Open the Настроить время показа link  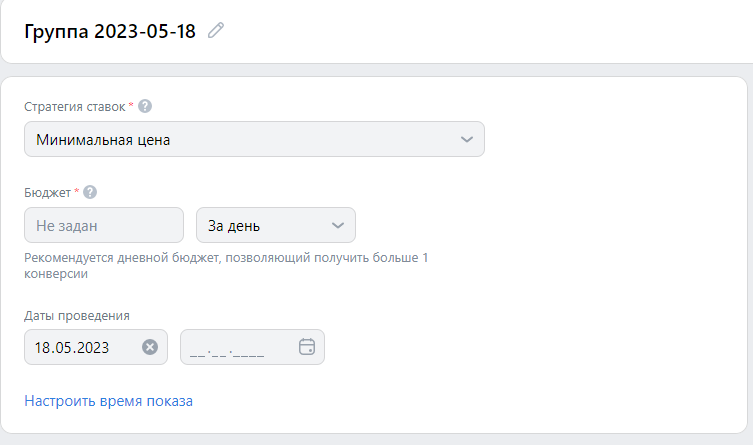109,401
